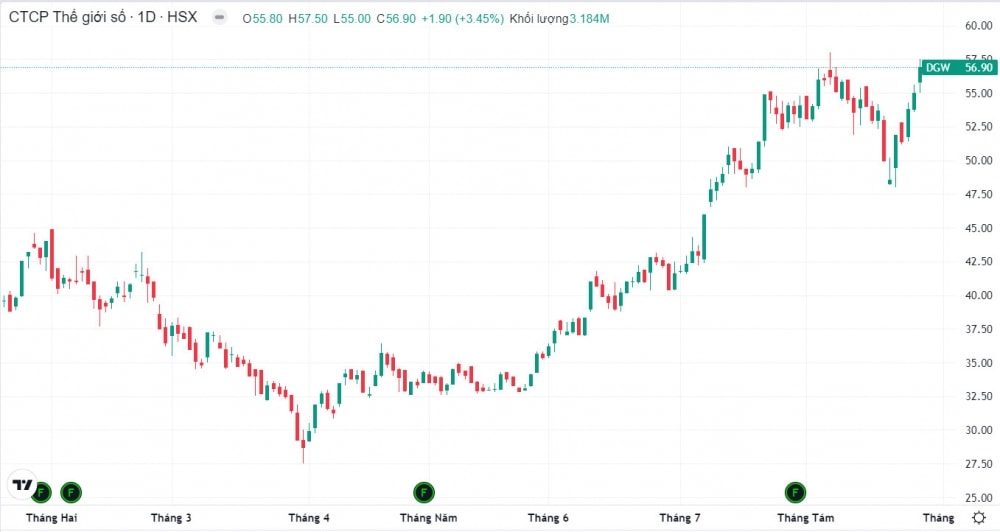Click the Tháng 3 time axis label

tap(171, 517)
